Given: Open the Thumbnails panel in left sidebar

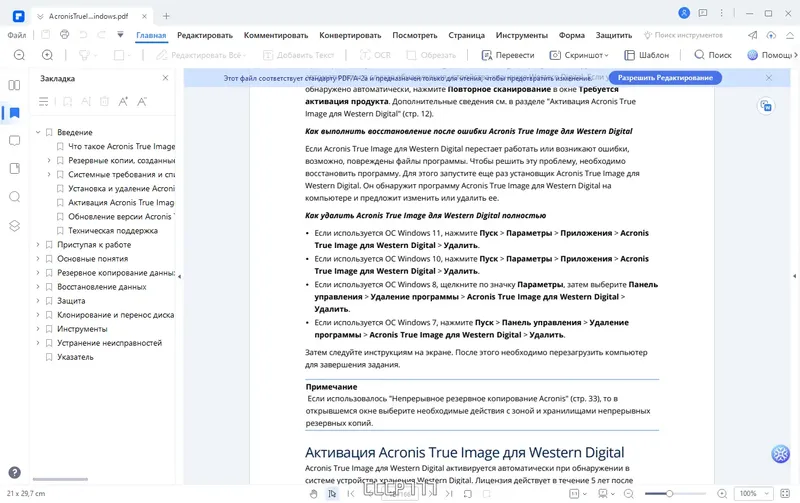Looking at the screenshot, I should pos(14,86).
